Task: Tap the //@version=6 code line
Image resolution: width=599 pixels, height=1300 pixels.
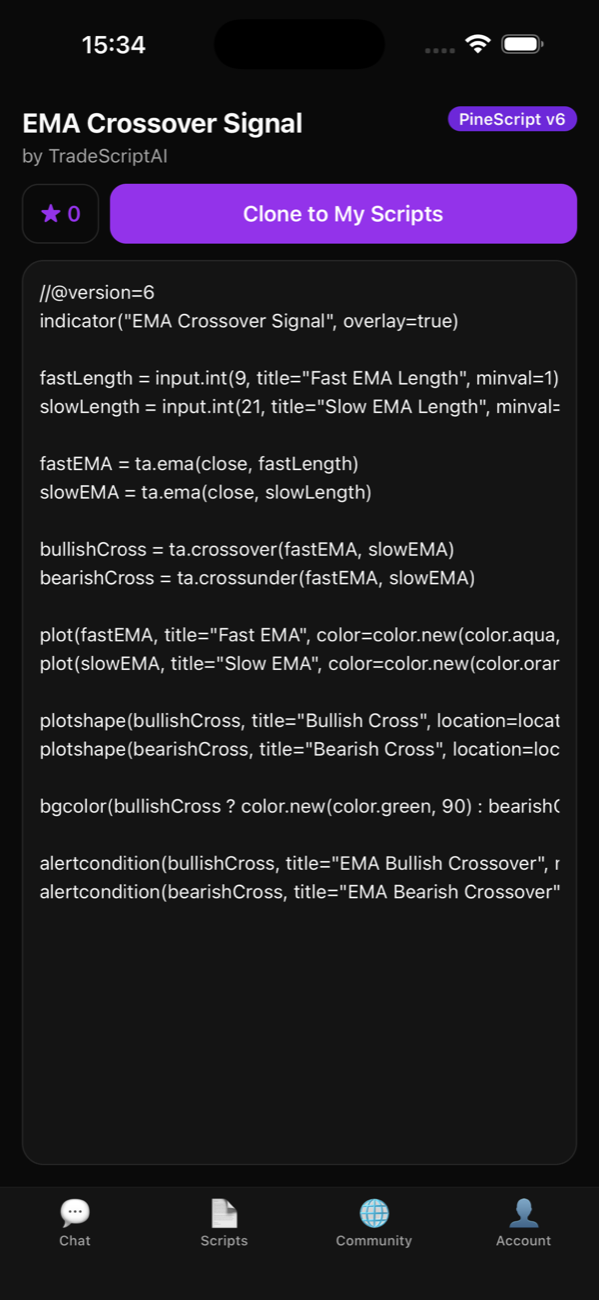Action: coord(97,293)
